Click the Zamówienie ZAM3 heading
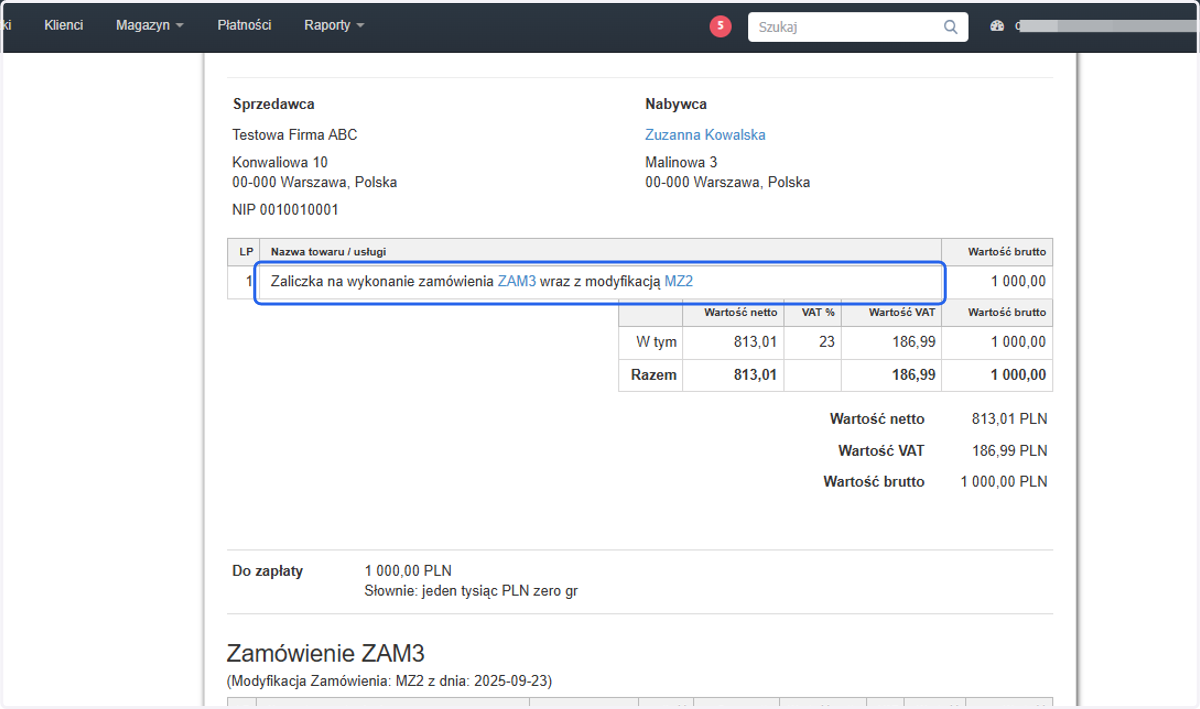The height and width of the screenshot is (709, 1200). pos(326,654)
